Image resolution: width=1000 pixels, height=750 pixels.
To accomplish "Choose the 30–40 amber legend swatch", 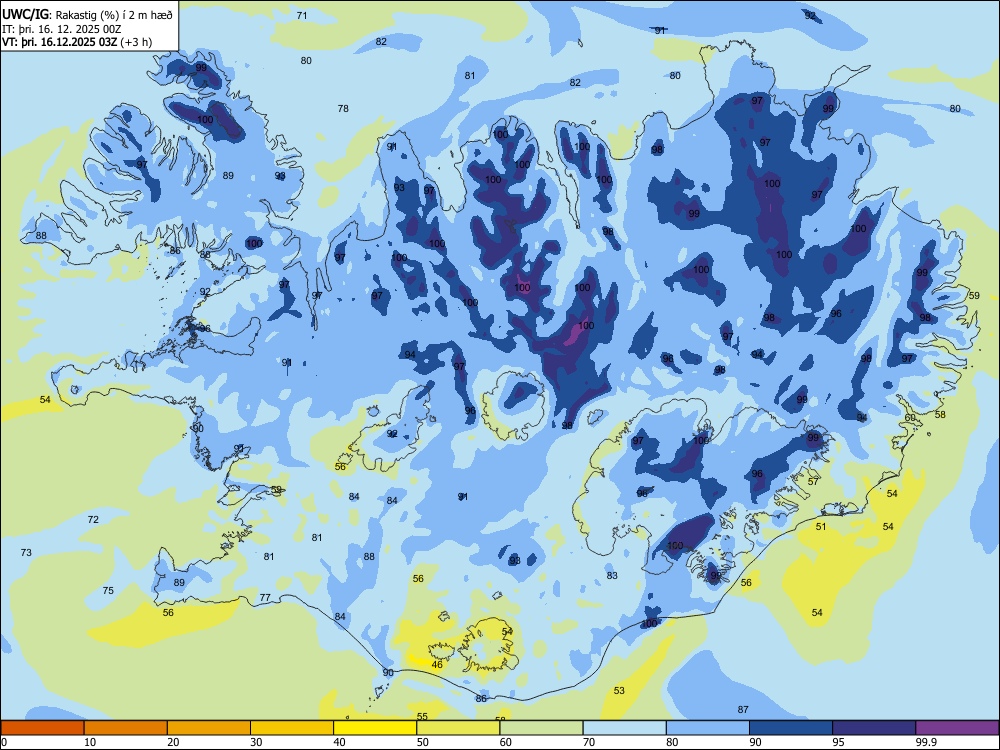I will [x=292, y=728].
